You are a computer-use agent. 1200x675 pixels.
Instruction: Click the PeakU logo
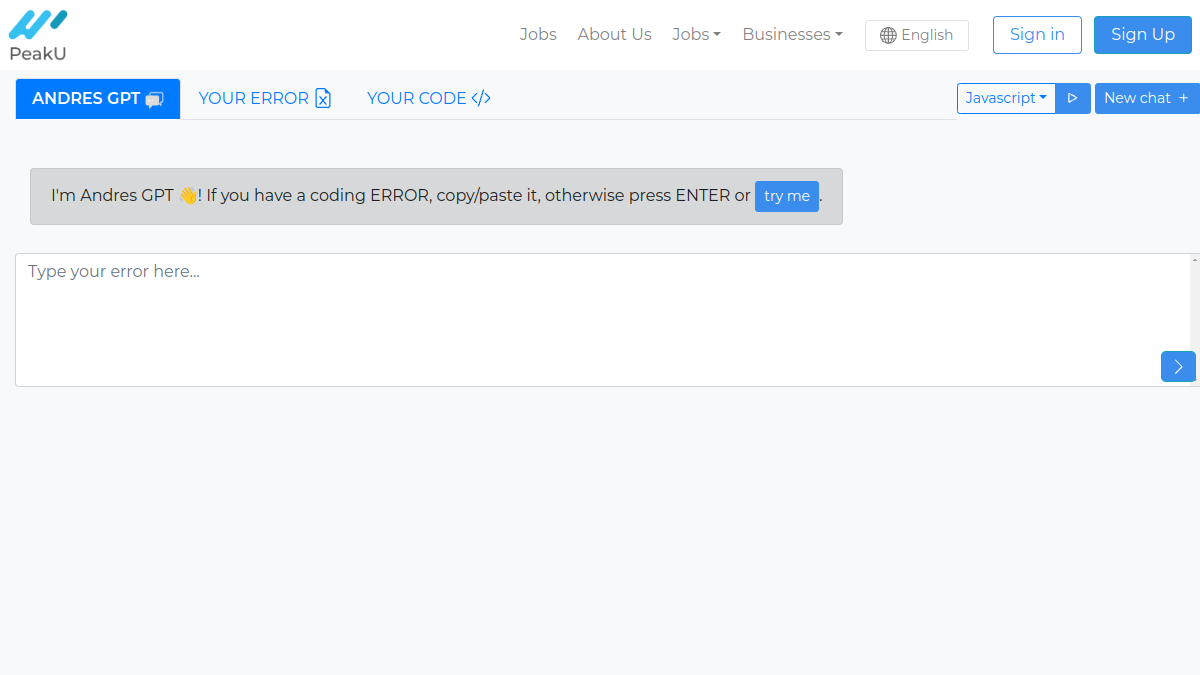(x=38, y=35)
